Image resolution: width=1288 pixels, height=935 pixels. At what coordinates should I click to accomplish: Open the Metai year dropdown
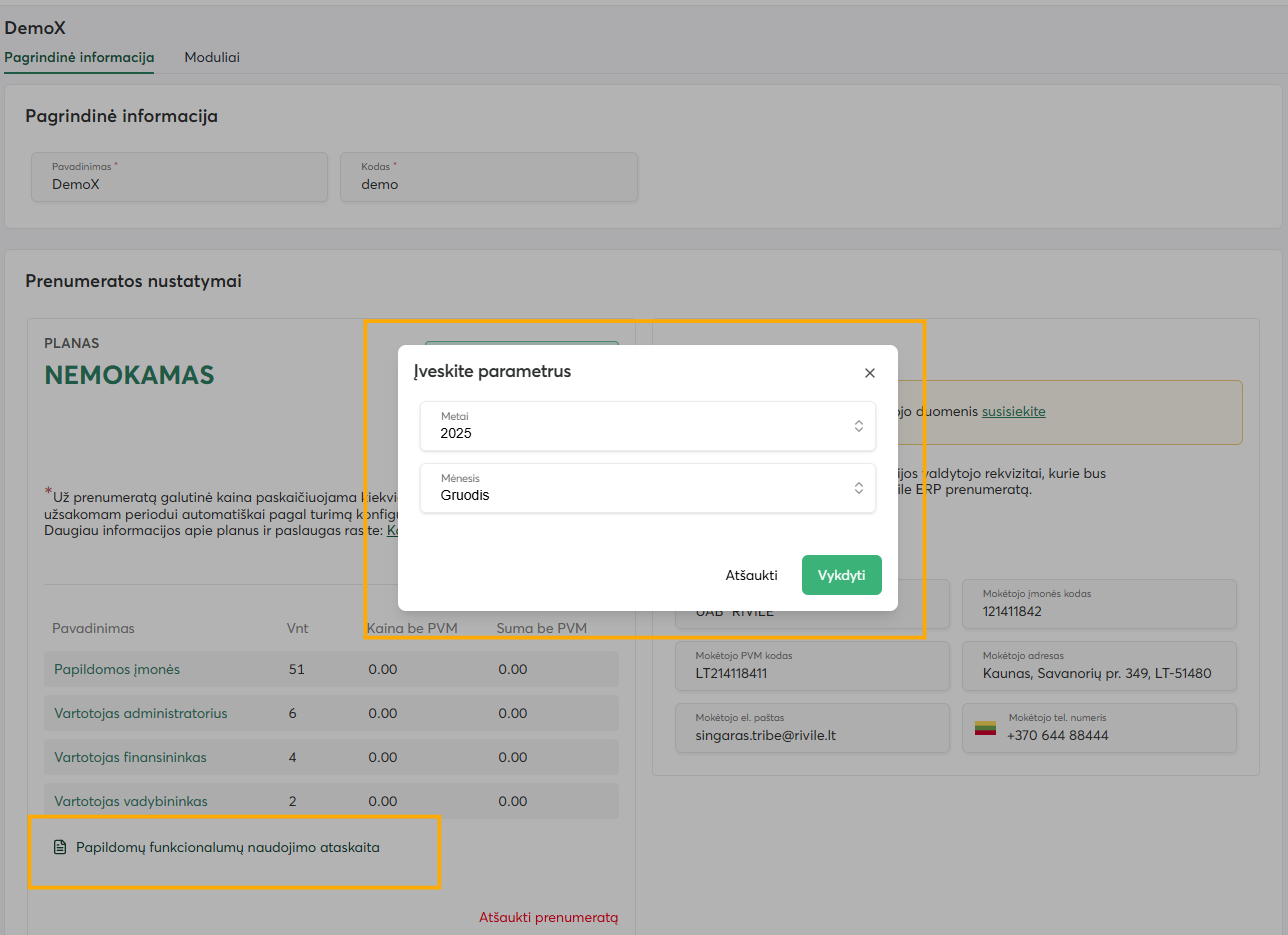pyautogui.click(x=647, y=426)
